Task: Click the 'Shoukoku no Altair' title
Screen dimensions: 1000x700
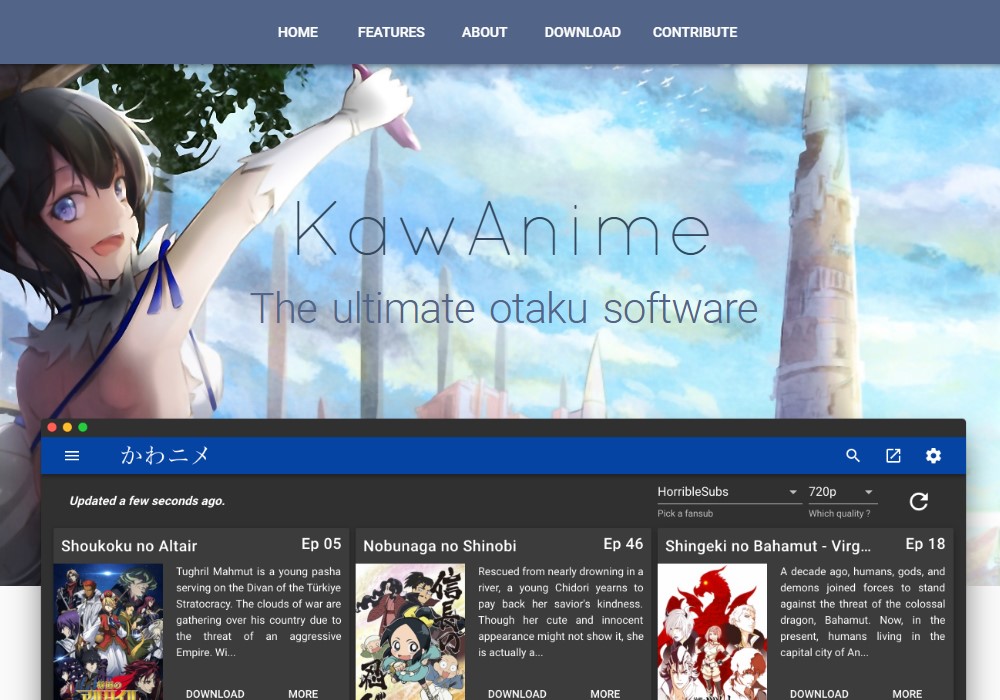Action: (129, 546)
